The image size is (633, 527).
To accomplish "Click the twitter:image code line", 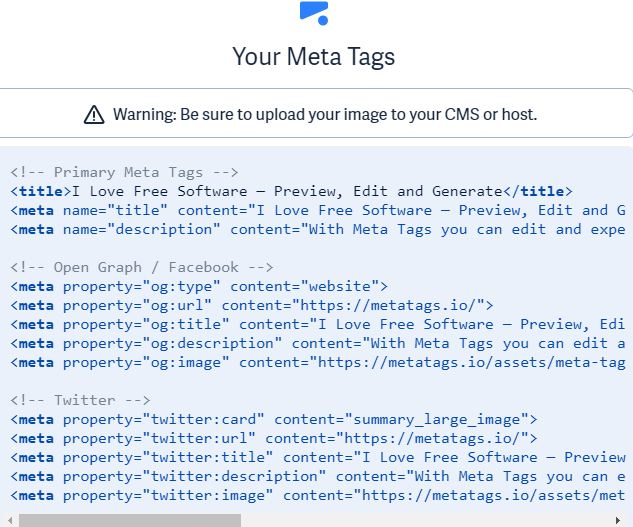I will point(320,495).
